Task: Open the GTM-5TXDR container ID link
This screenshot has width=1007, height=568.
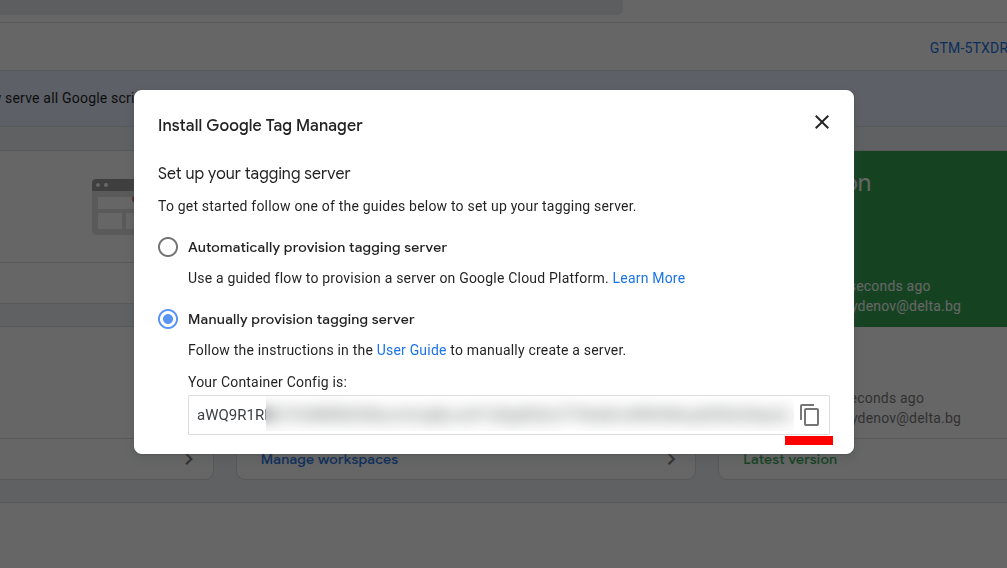Action: pos(967,48)
